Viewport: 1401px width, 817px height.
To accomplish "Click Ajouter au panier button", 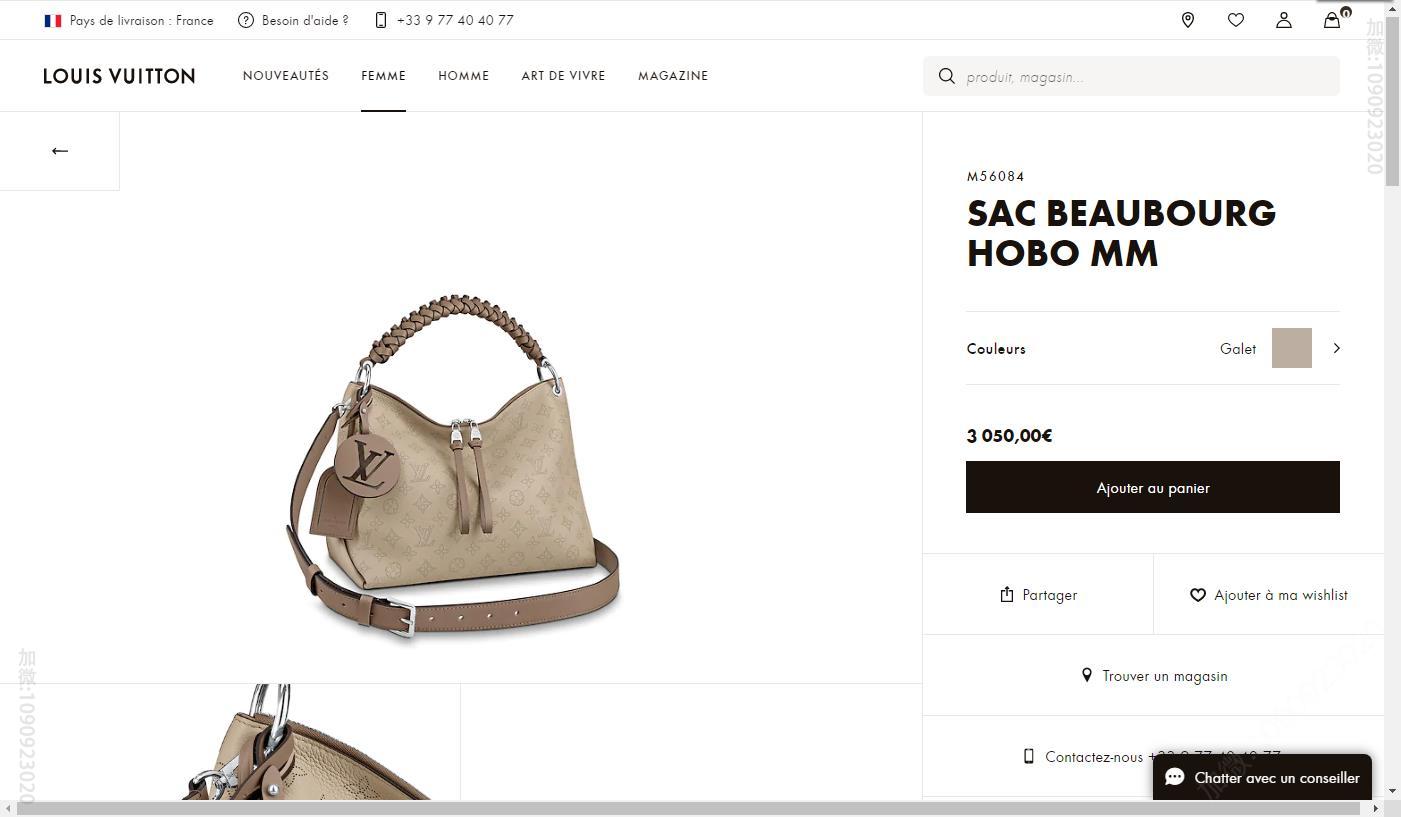I will [1152, 487].
